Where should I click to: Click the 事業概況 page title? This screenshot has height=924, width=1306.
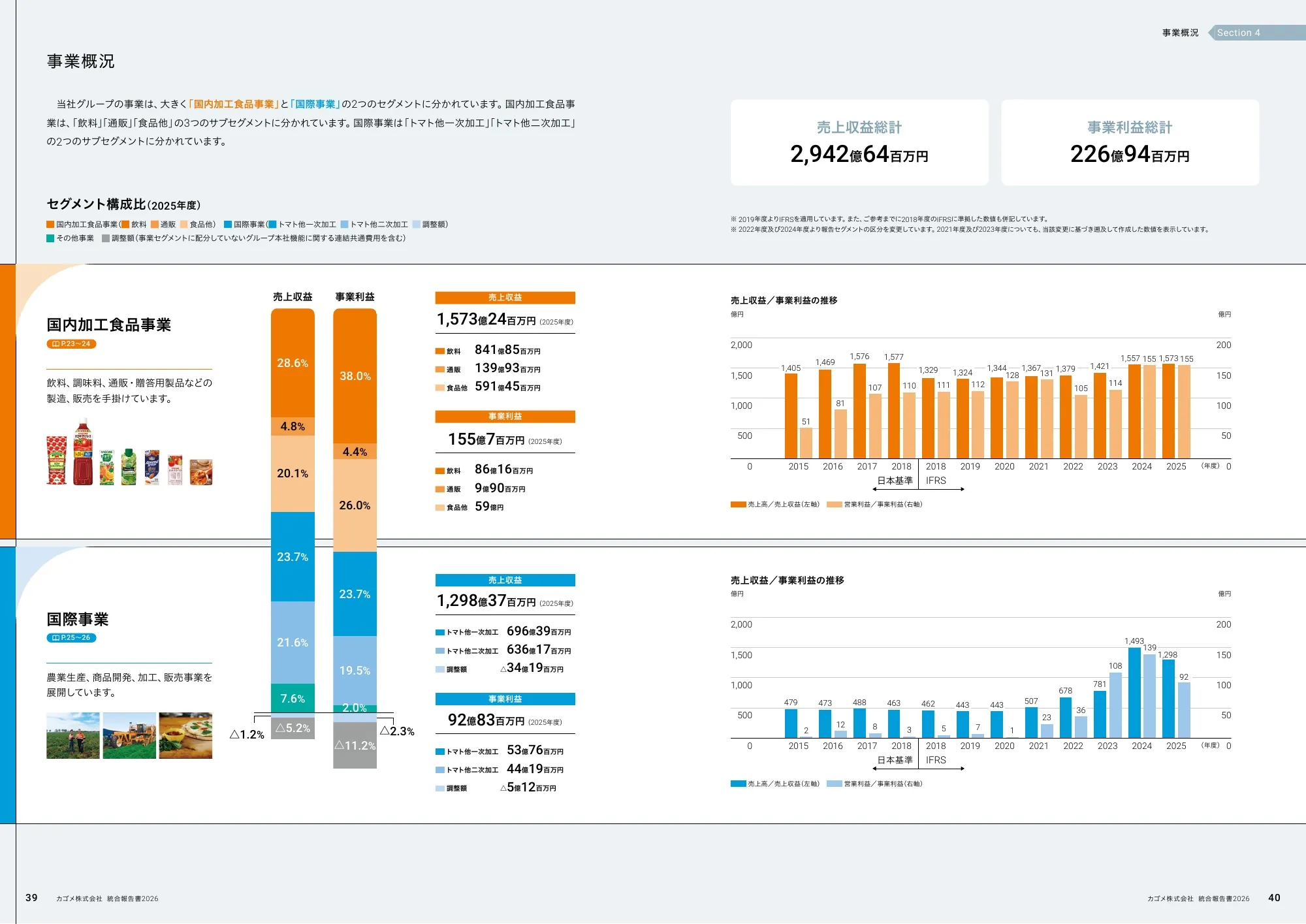[81, 61]
